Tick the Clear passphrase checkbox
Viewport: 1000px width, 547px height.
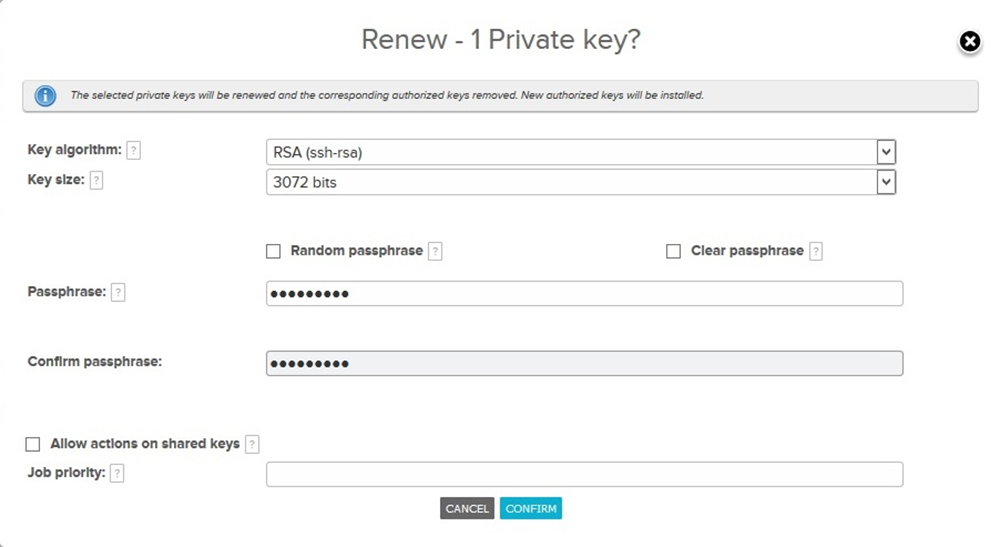click(x=673, y=251)
